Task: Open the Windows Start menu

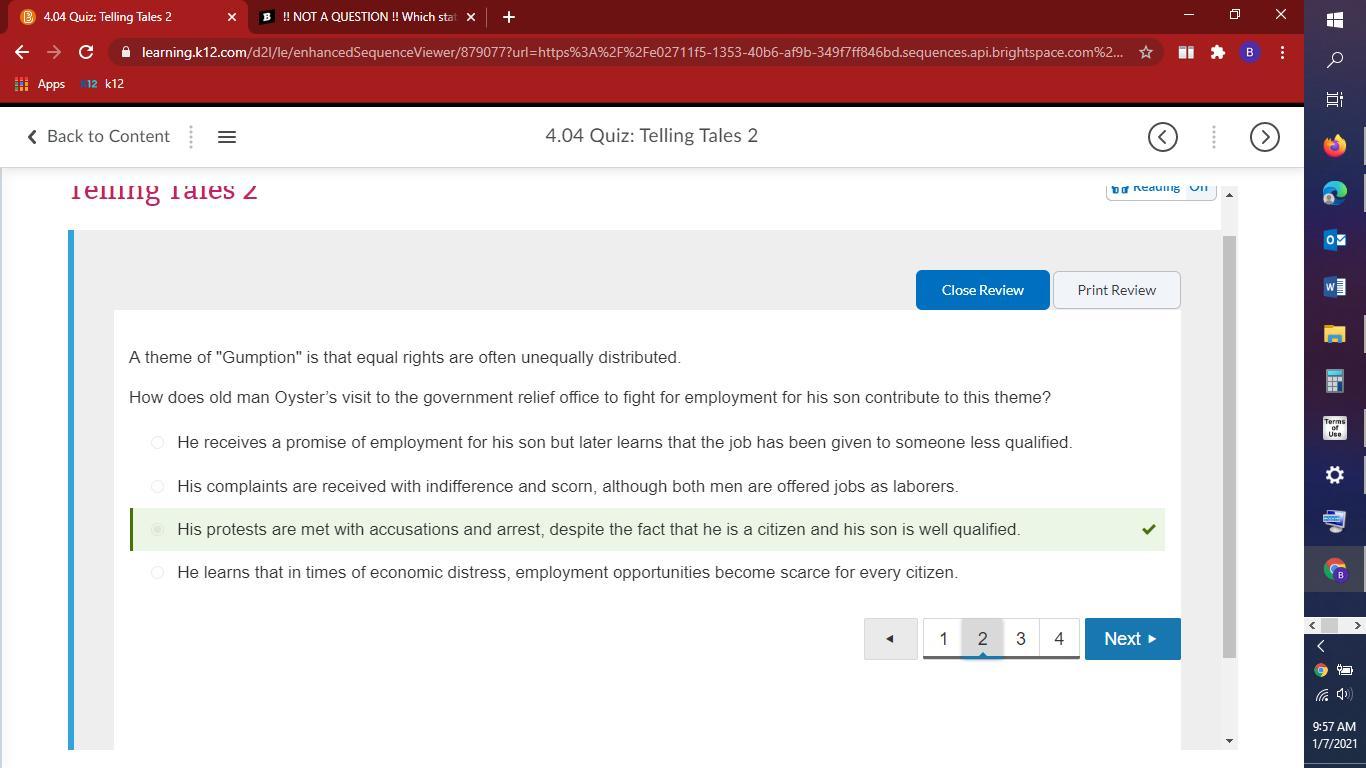Action: (1335, 20)
